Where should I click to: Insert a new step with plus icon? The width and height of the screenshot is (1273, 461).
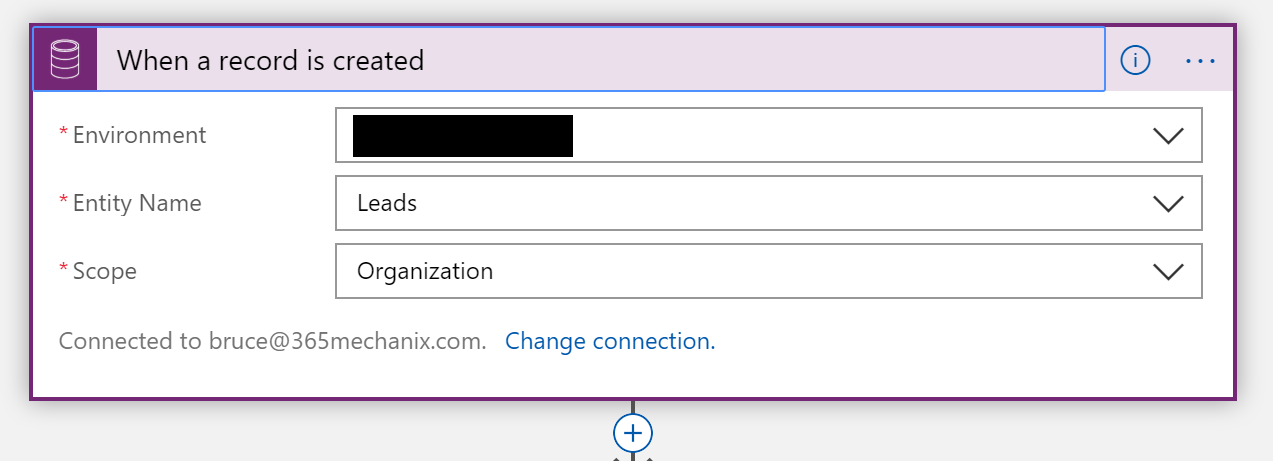tap(633, 433)
